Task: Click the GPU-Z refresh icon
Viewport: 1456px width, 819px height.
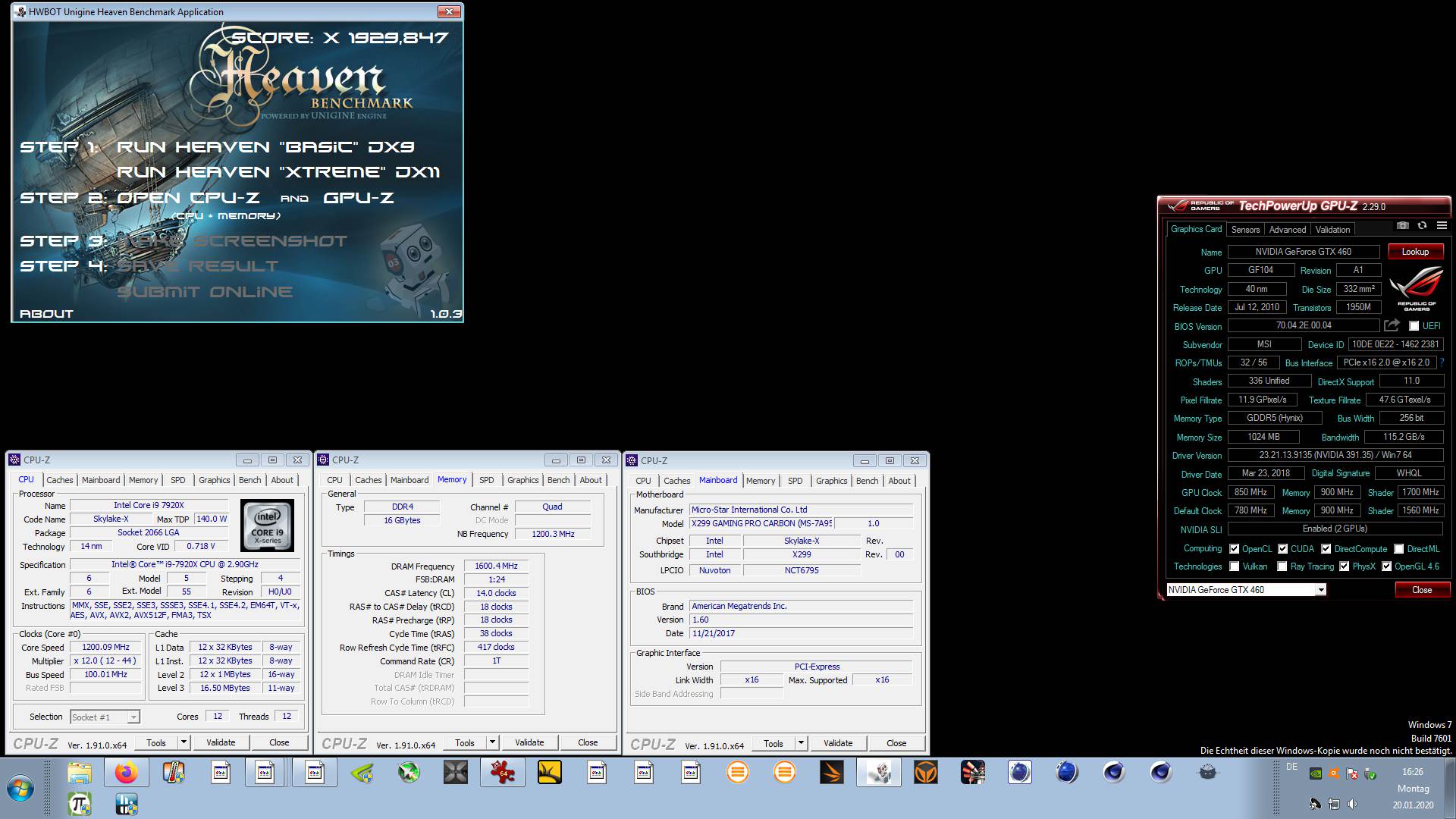Action: 1422,226
